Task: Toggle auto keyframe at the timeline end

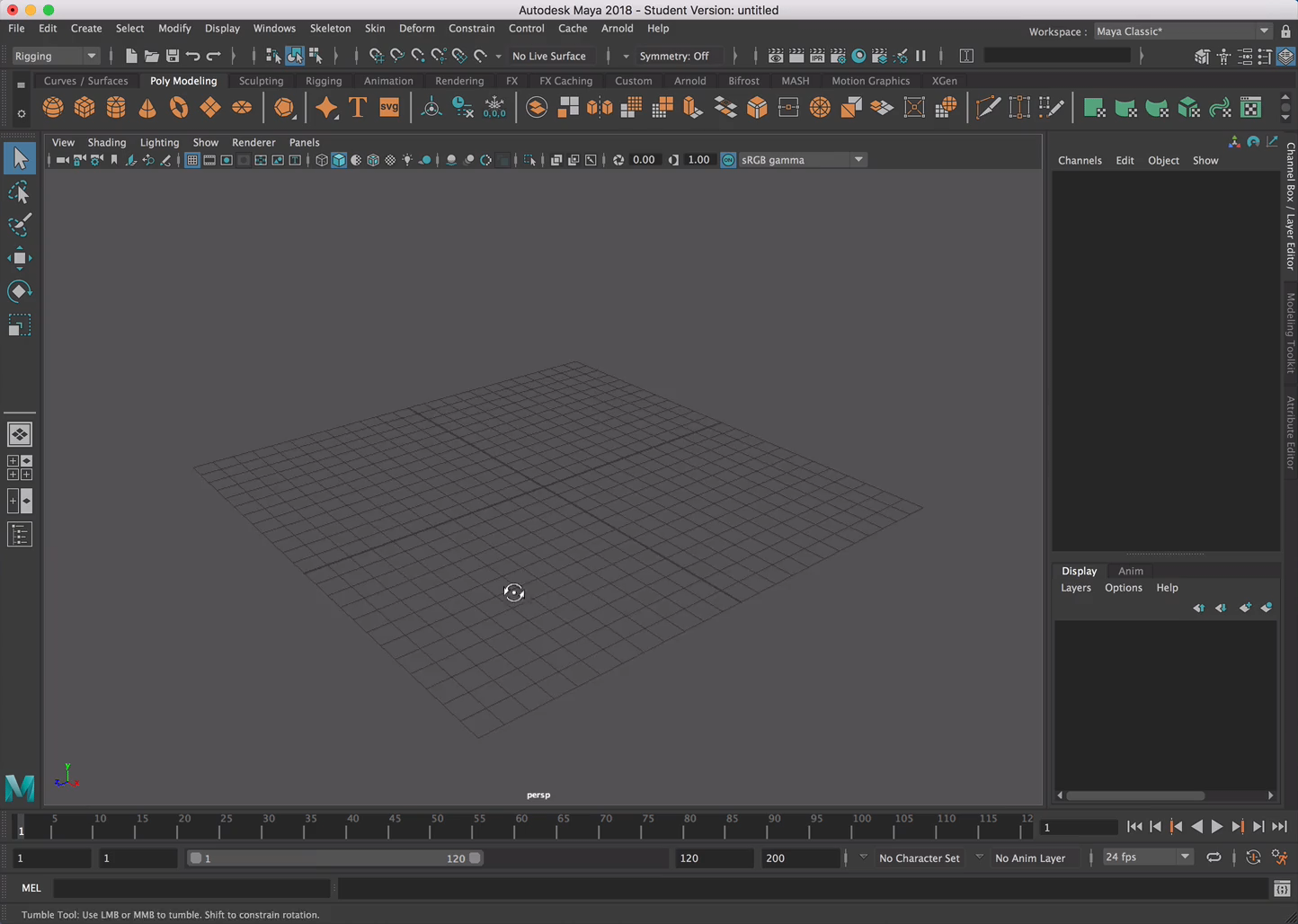Action: tap(1253, 857)
